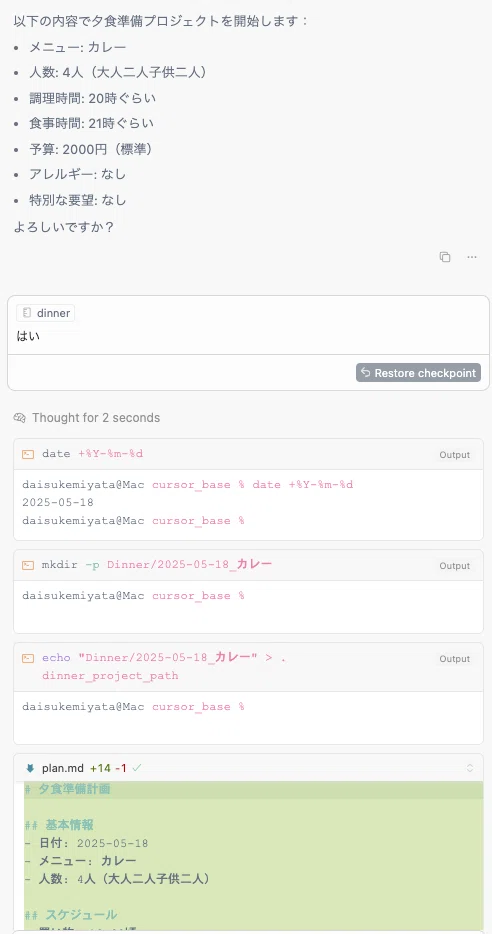Copy the assistant message with copy icon
The height and width of the screenshot is (934, 492).
tap(444, 257)
